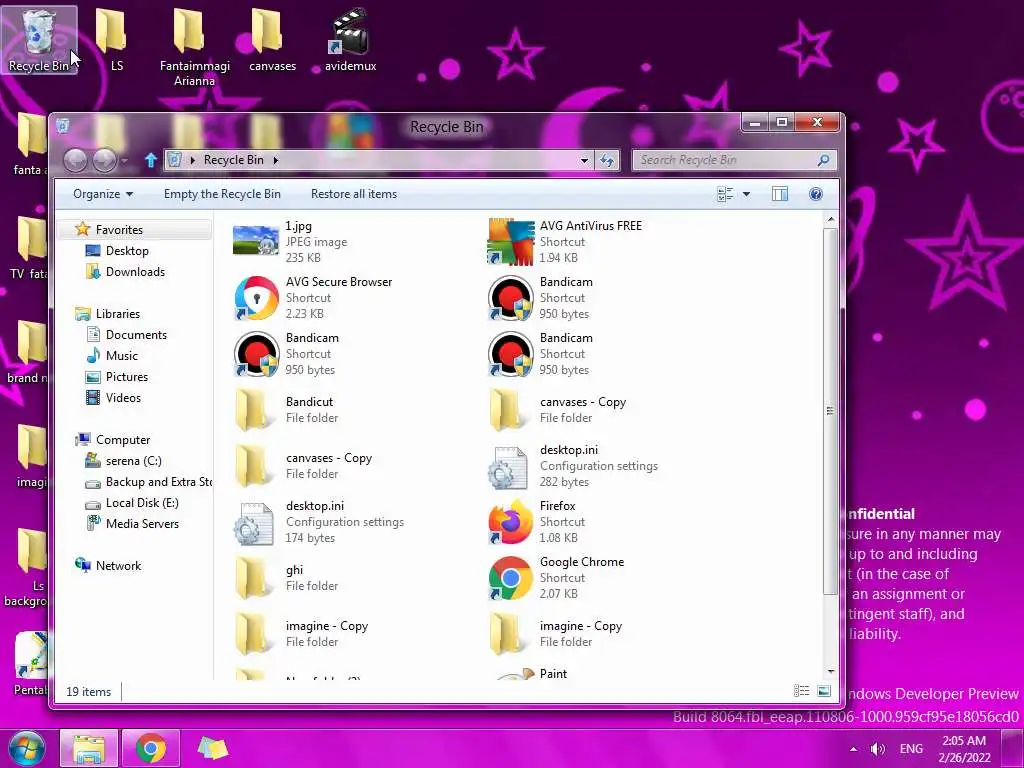Switch to large icons view in status bar

pyautogui.click(x=824, y=691)
